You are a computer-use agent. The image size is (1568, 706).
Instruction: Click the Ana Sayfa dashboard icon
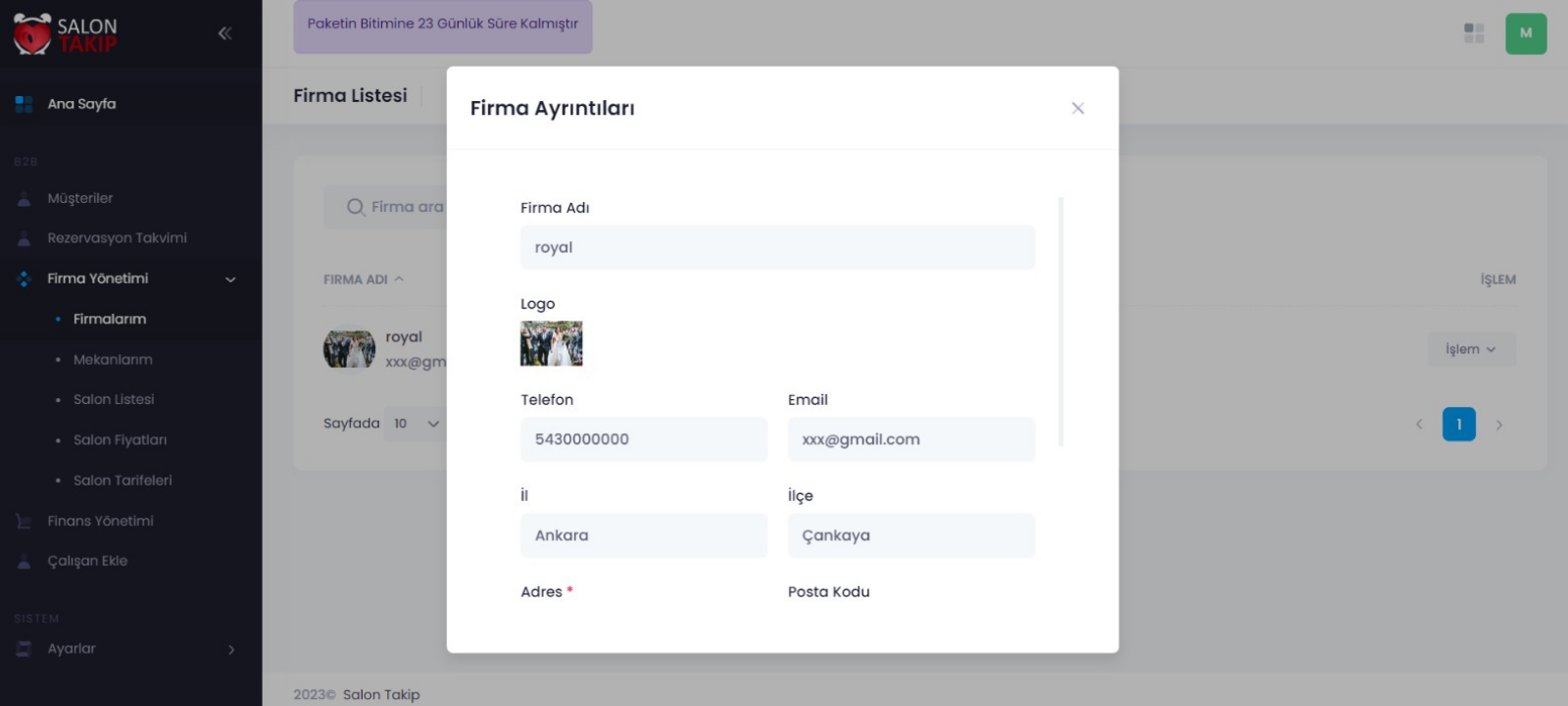point(24,104)
